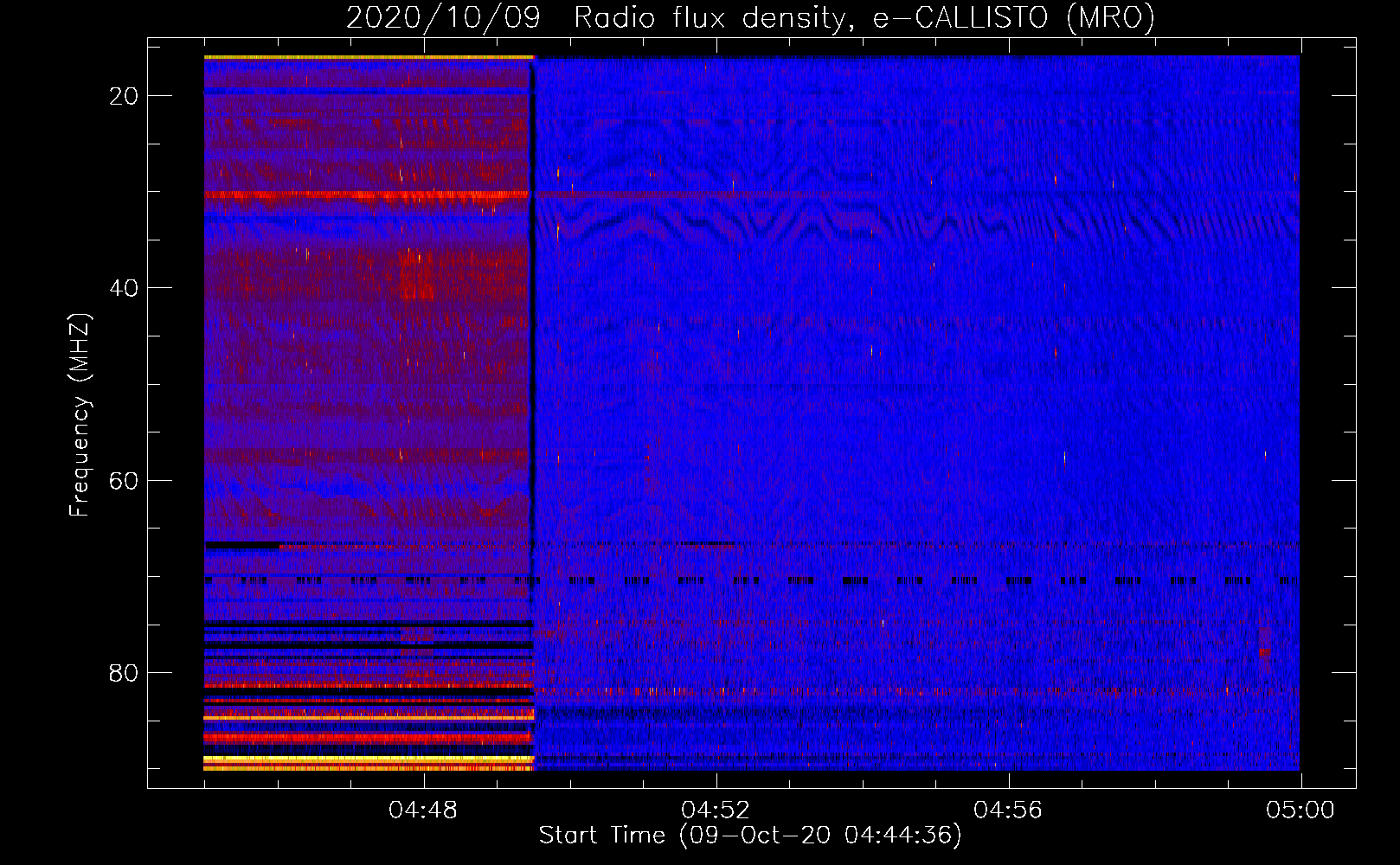The height and width of the screenshot is (865, 1400).
Task: Click the 'Start Time (09-Oct-20 04:44:36)' label
Action: (750, 836)
